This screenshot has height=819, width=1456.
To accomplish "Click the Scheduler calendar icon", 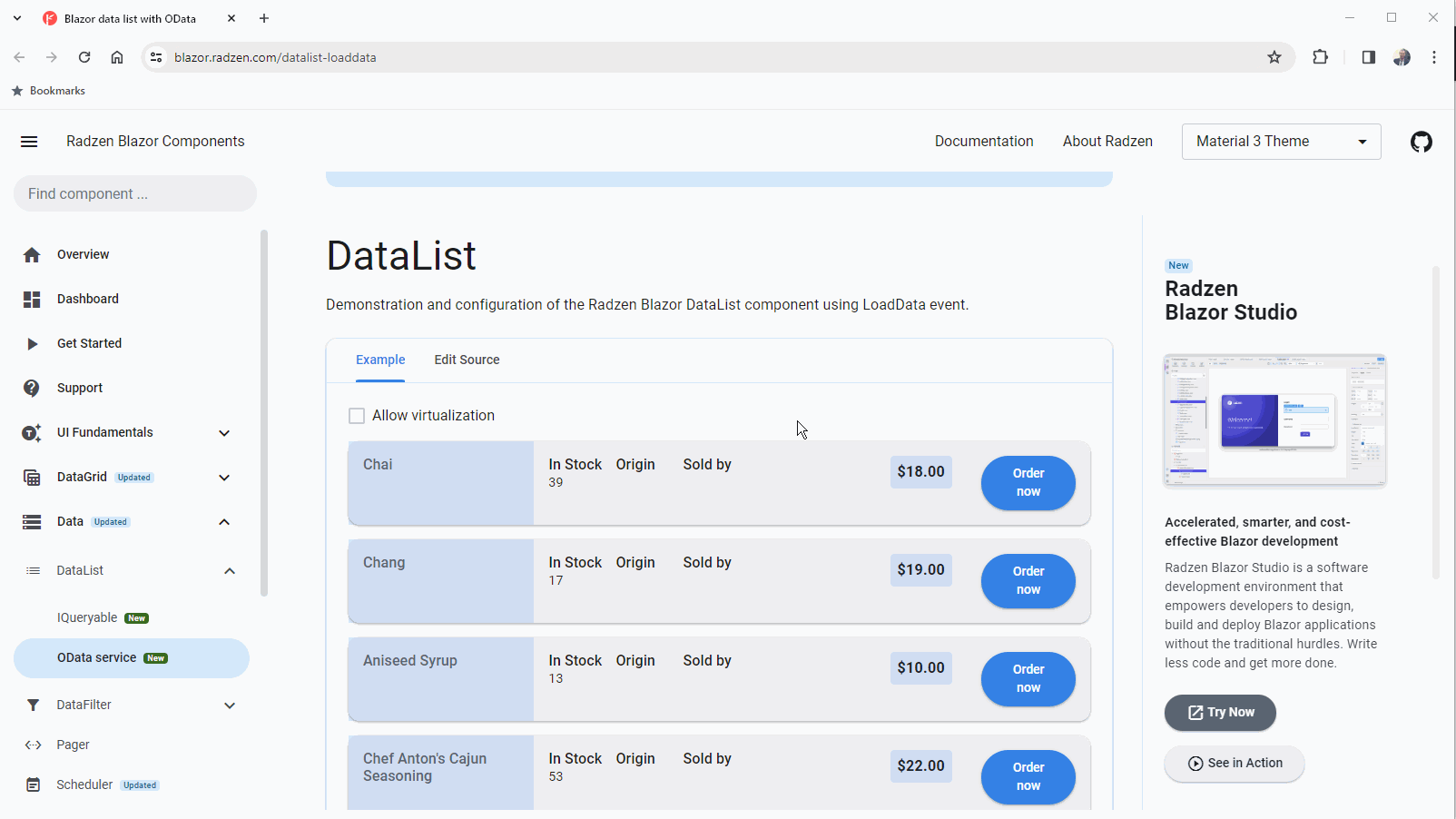I will click(x=34, y=785).
